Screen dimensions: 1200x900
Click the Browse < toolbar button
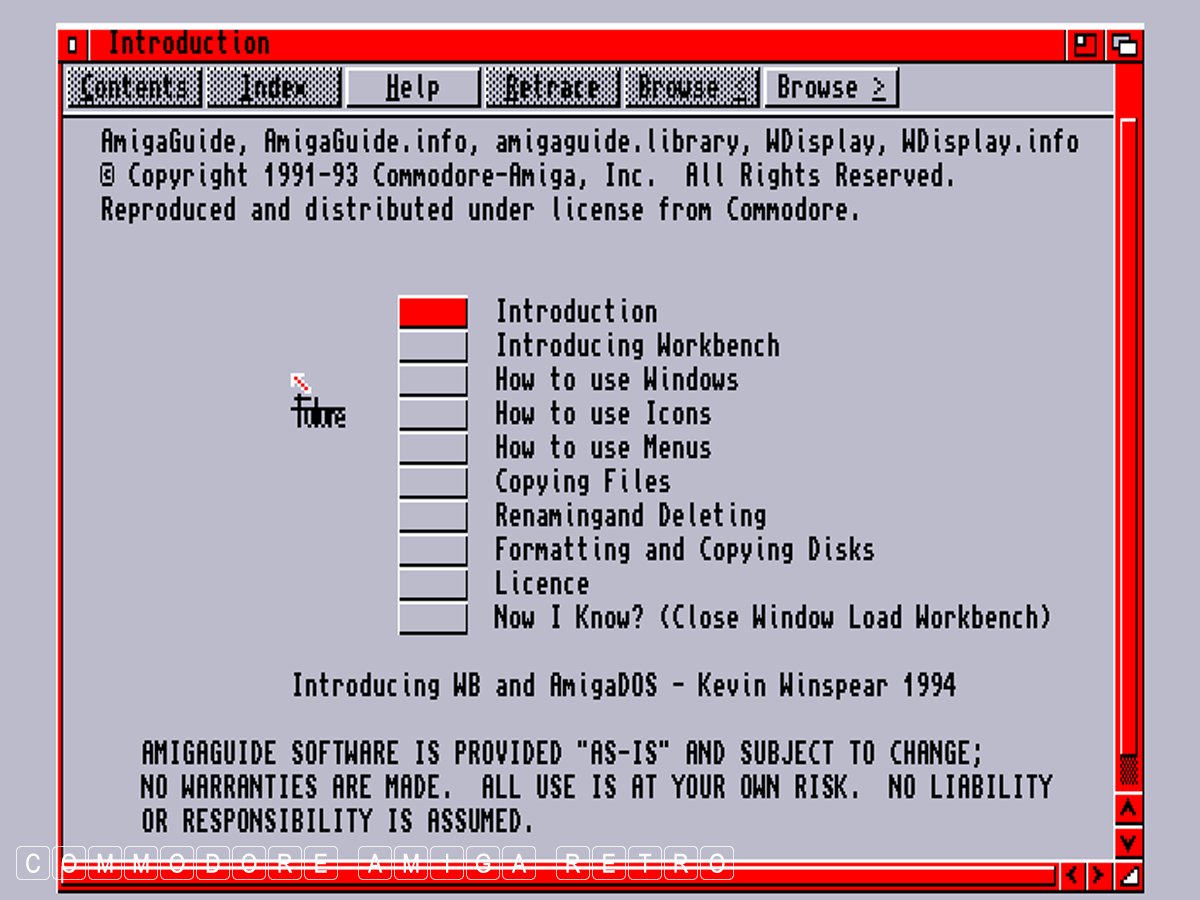point(691,88)
